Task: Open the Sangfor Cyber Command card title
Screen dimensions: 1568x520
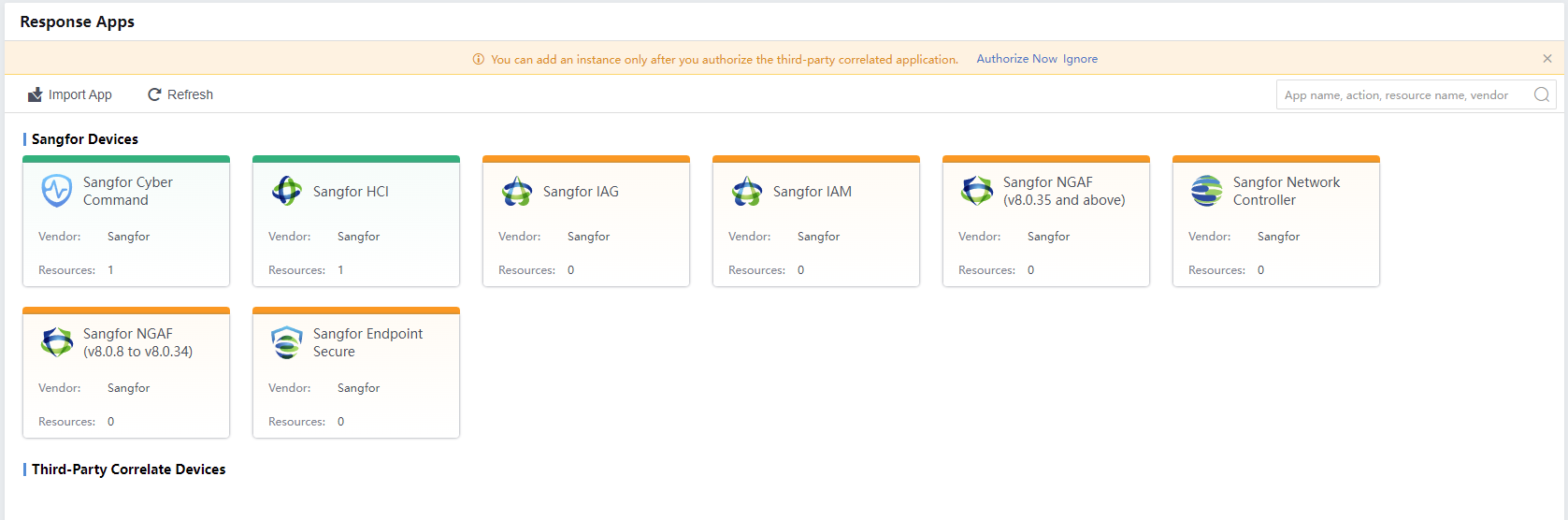Action: (x=128, y=191)
